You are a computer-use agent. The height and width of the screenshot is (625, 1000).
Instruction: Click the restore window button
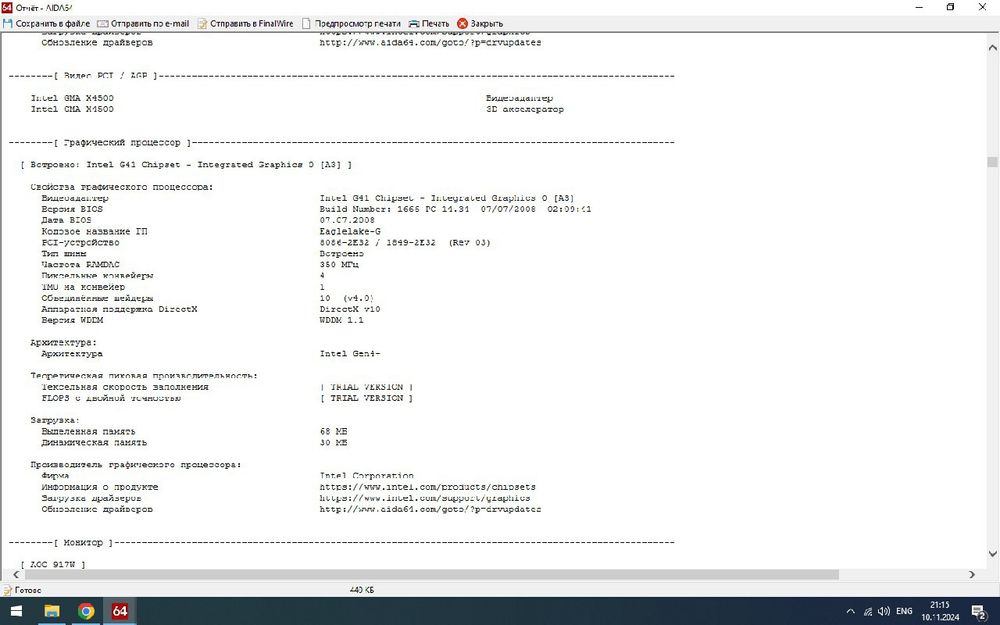(x=950, y=7)
